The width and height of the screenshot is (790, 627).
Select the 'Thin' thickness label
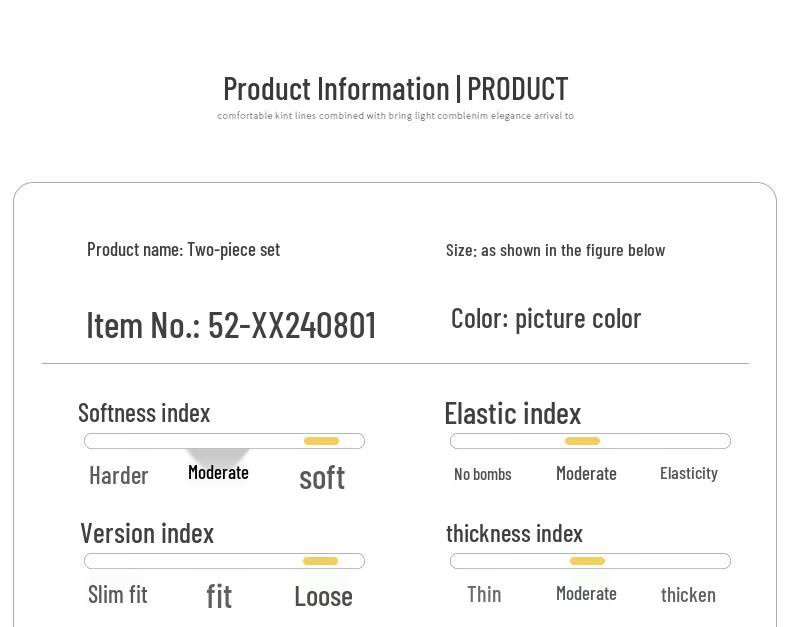click(x=484, y=594)
